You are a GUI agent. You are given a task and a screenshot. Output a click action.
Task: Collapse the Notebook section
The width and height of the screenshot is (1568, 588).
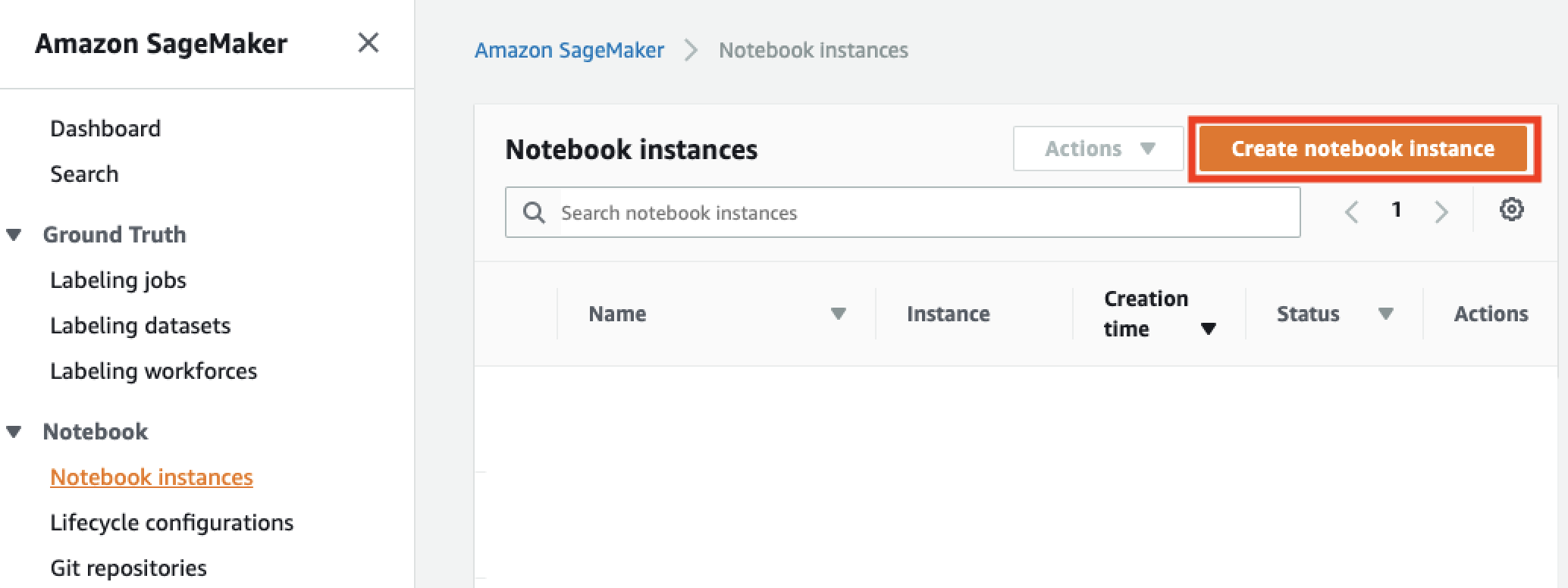point(14,432)
